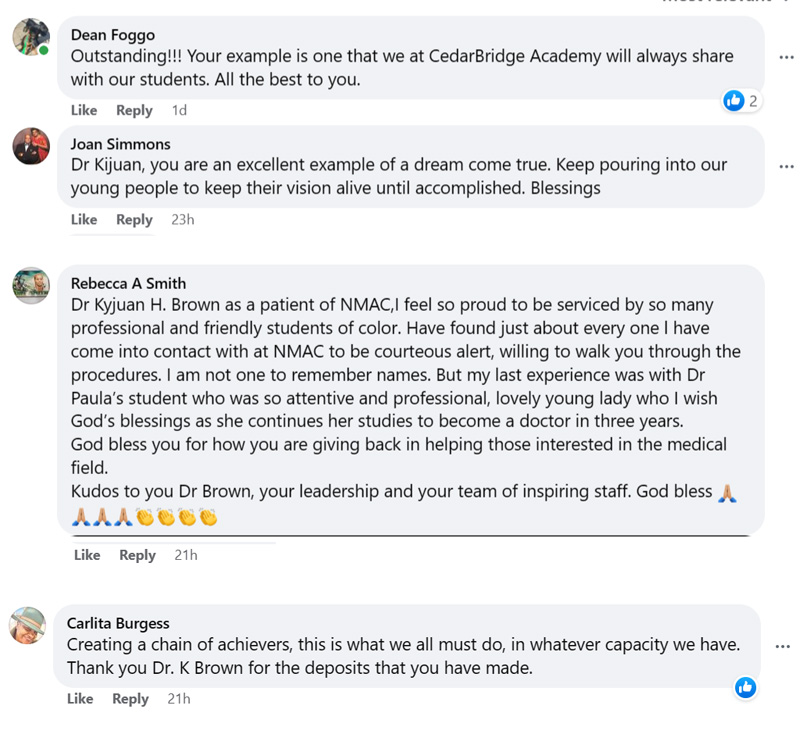Like Carlita Burgess' comment
The image size is (800, 734).
coord(80,699)
